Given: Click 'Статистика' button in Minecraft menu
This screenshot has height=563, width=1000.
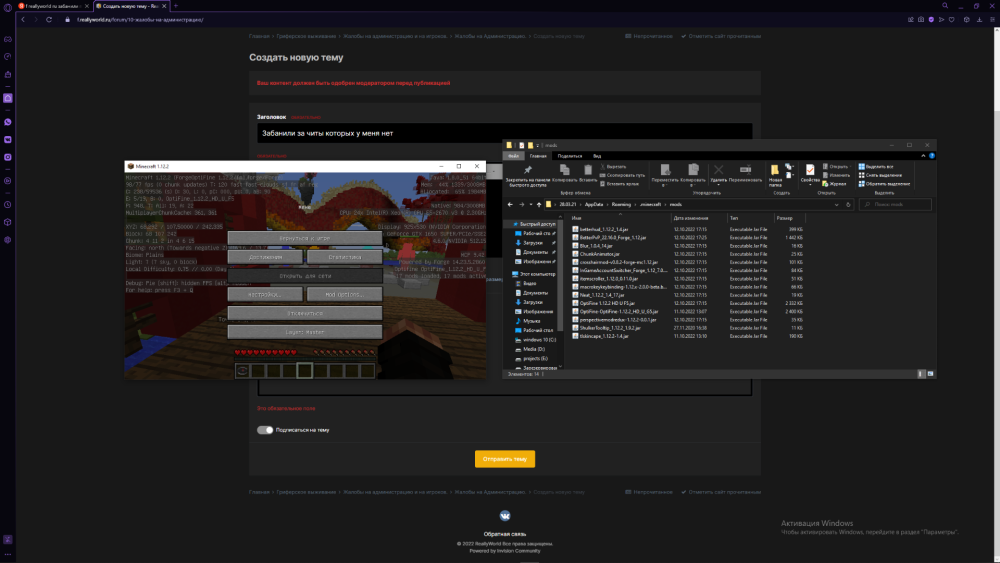Looking at the screenshot, I should [x=344, y=257].
